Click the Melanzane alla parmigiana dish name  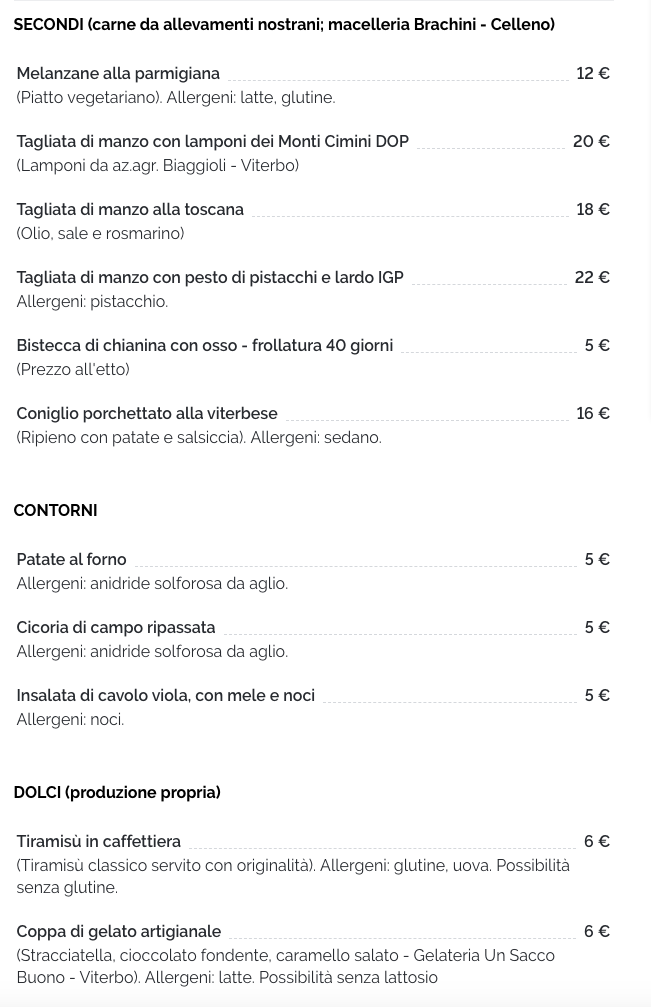(x=118, y=73)
